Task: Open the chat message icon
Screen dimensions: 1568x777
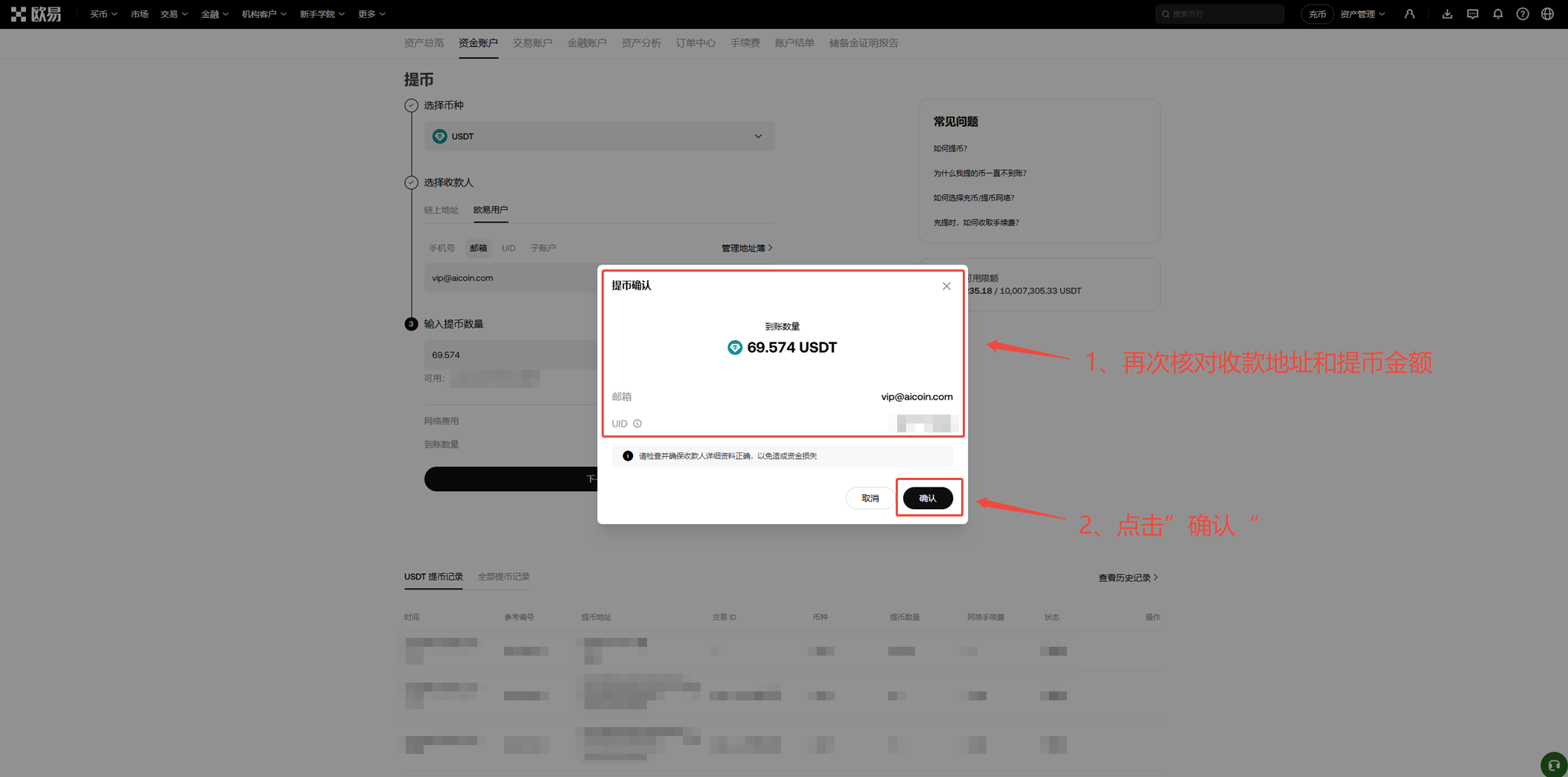Action: (1473, 13)
